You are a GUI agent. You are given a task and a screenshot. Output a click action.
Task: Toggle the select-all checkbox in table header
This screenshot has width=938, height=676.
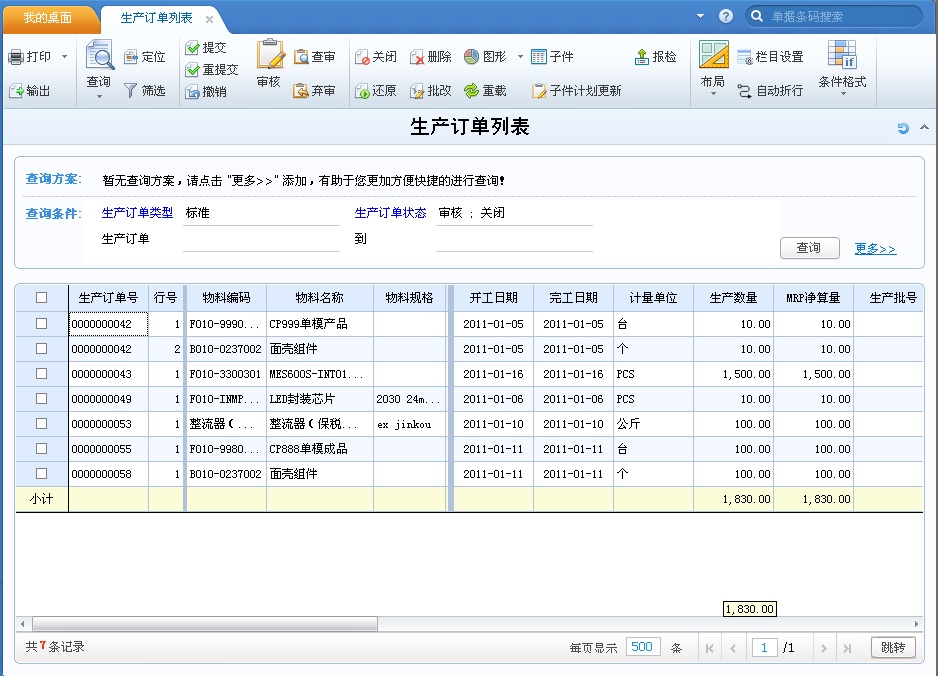click(x=41, y=297)
